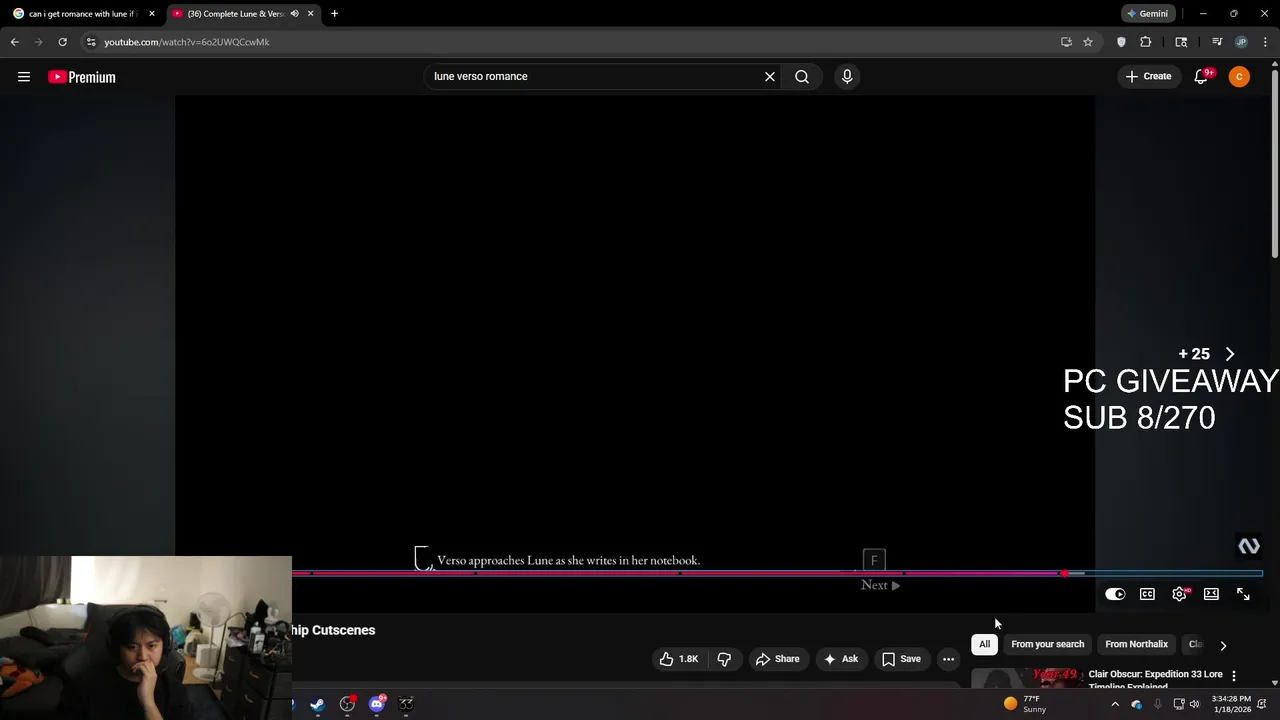The width and height of the screenshot is (1280, 720).
Task: Select the From your search chip
Action: 1047,644
